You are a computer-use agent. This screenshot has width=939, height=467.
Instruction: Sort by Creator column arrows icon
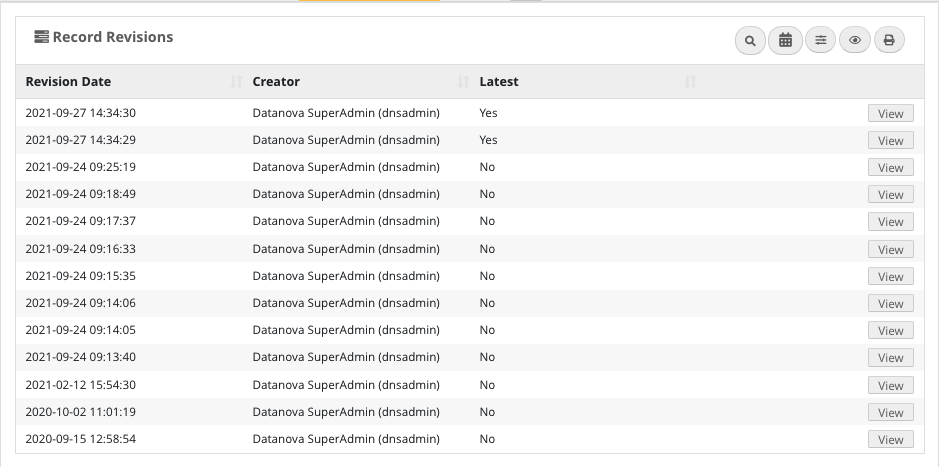click(x=463, y=82)
